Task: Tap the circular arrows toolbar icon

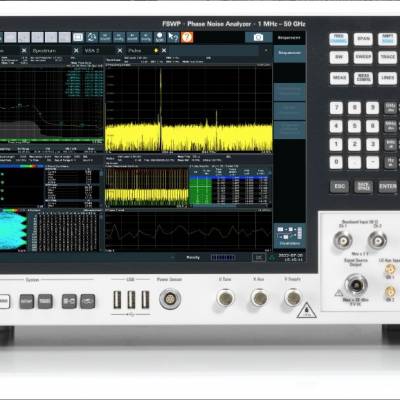Action: click(x=92, y=37)
